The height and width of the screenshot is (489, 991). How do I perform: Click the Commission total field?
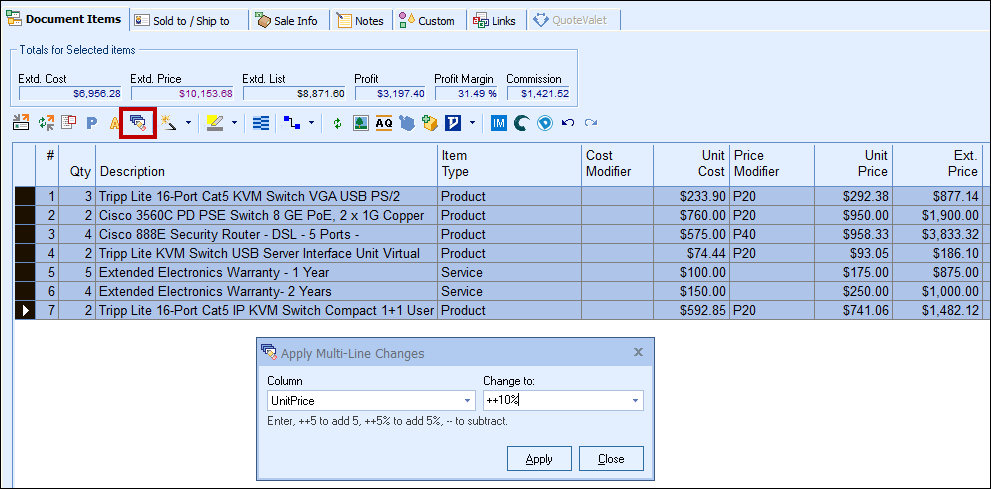tap(538, 94)
